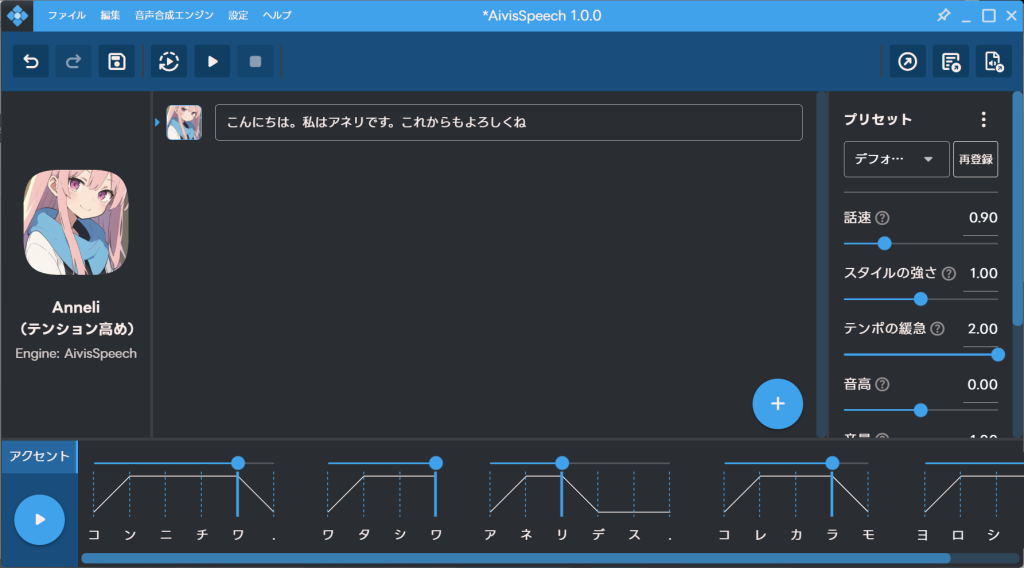Click the accent slider handle over コレカラモ
Image resolution: width=1024 pixels, height=568 pixels.
(832, 463)
